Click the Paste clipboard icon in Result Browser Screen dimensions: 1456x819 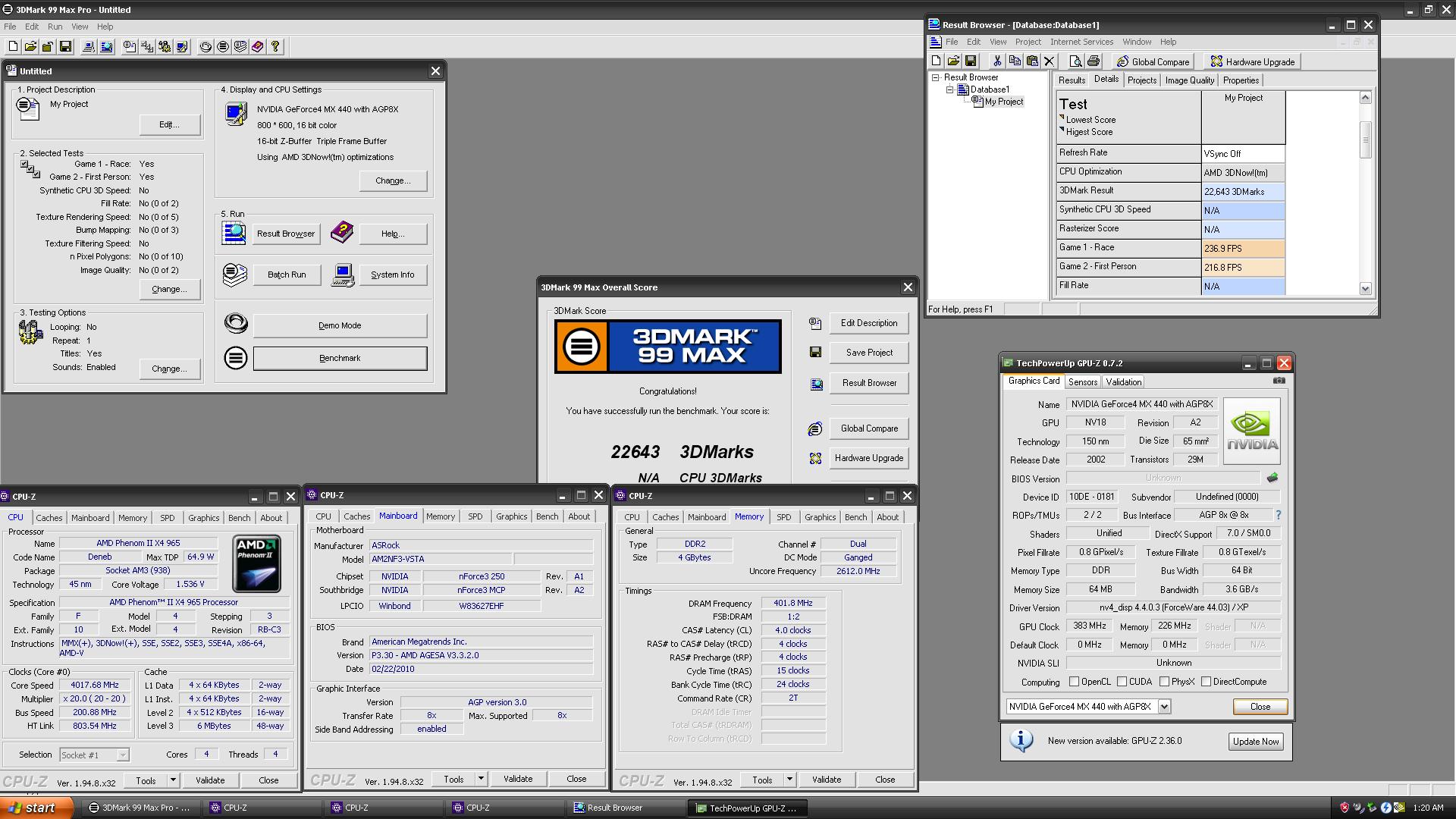[1032, 61]
